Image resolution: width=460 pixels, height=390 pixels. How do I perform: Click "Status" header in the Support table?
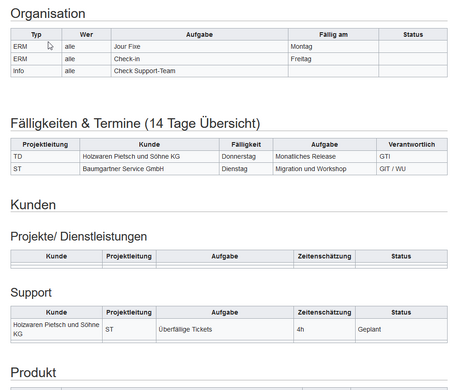pyautogui.click(x=401, y=313)
